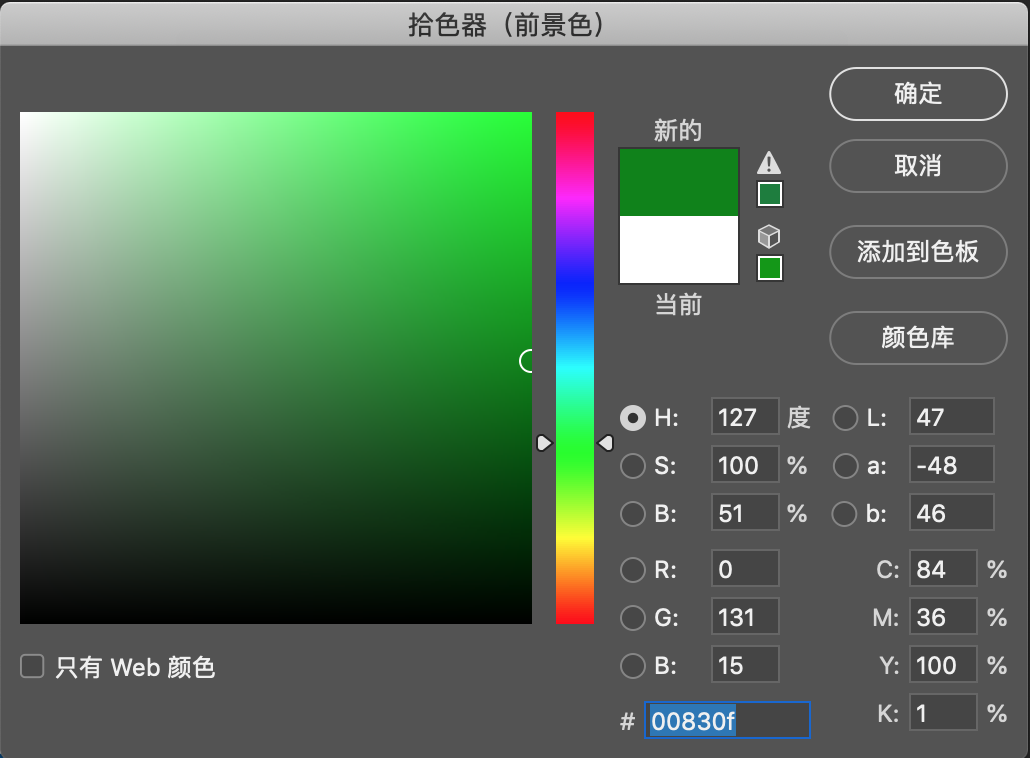Select the G green radio button

633,617
